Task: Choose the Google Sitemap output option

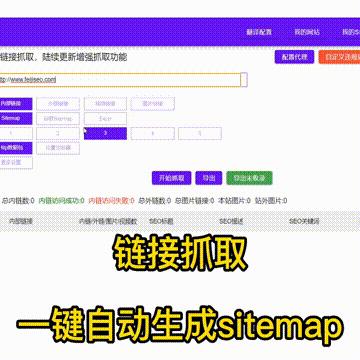Action: 58,118
